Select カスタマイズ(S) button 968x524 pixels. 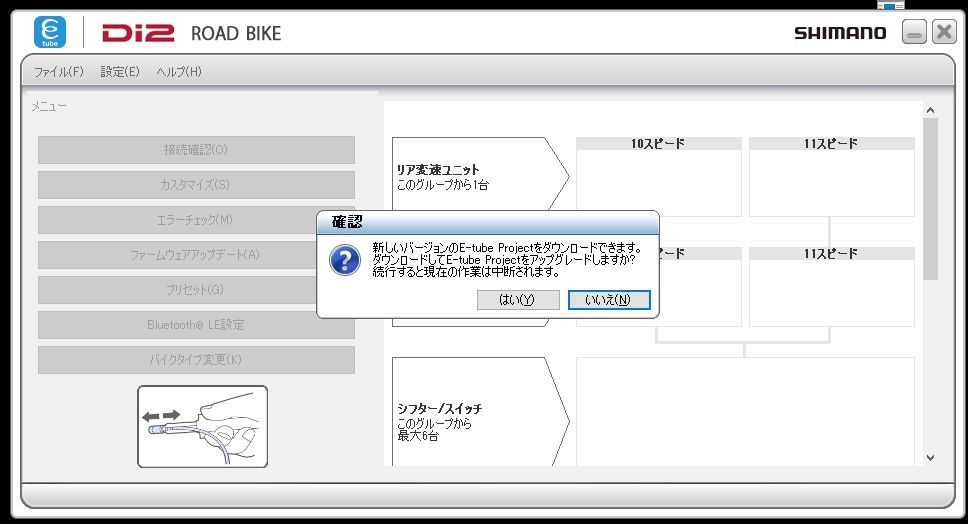pos(196,185)
